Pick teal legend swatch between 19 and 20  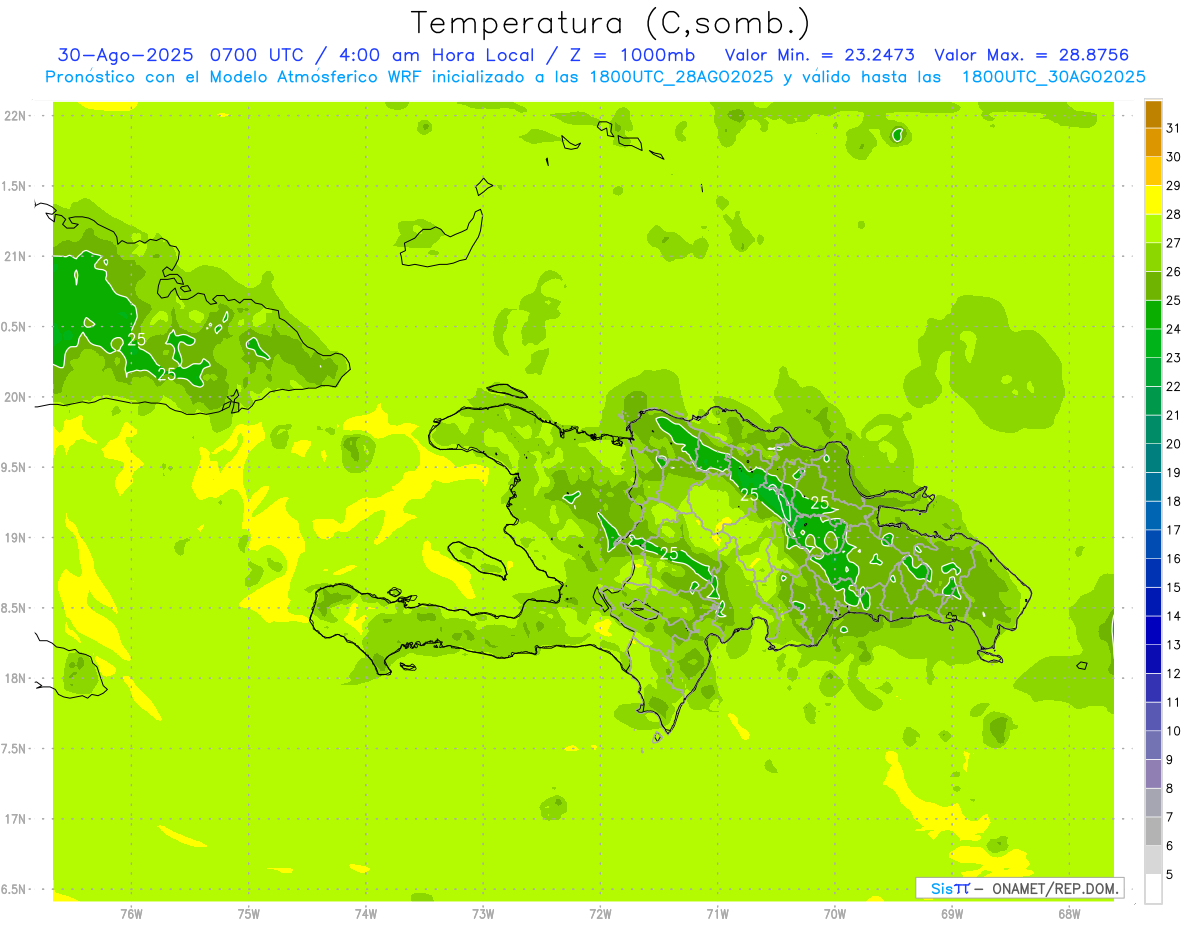tap(1153, 458)
